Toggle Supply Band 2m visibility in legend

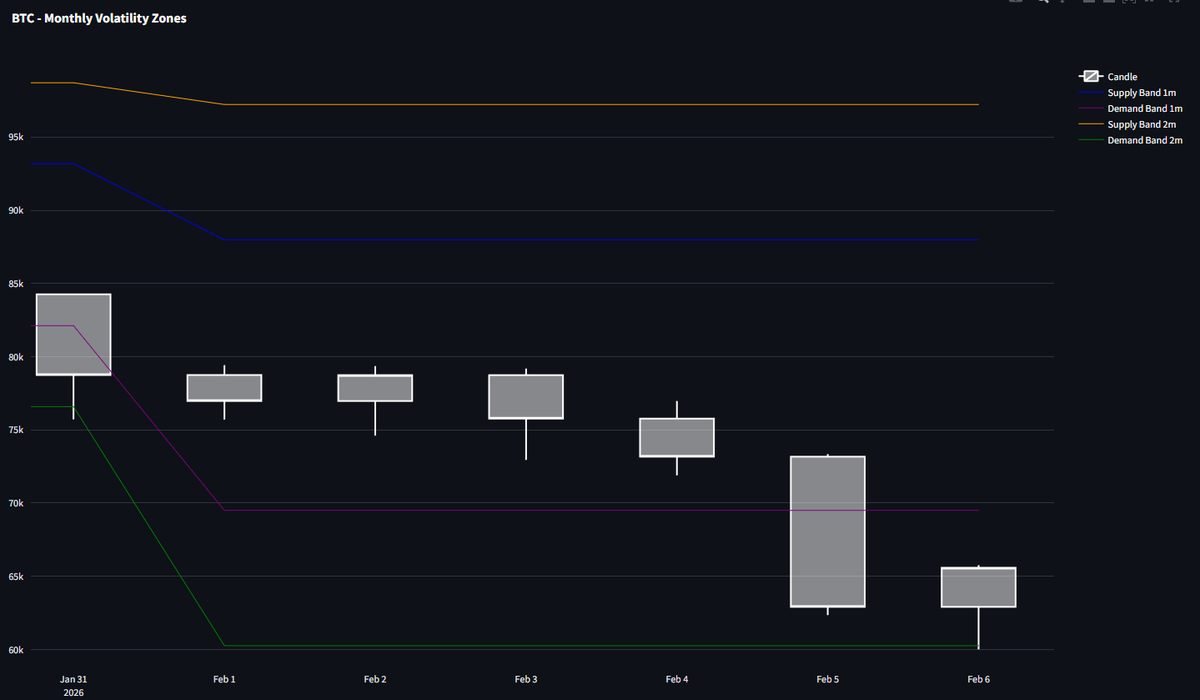pyautogui.click(x=1143, y=124)
